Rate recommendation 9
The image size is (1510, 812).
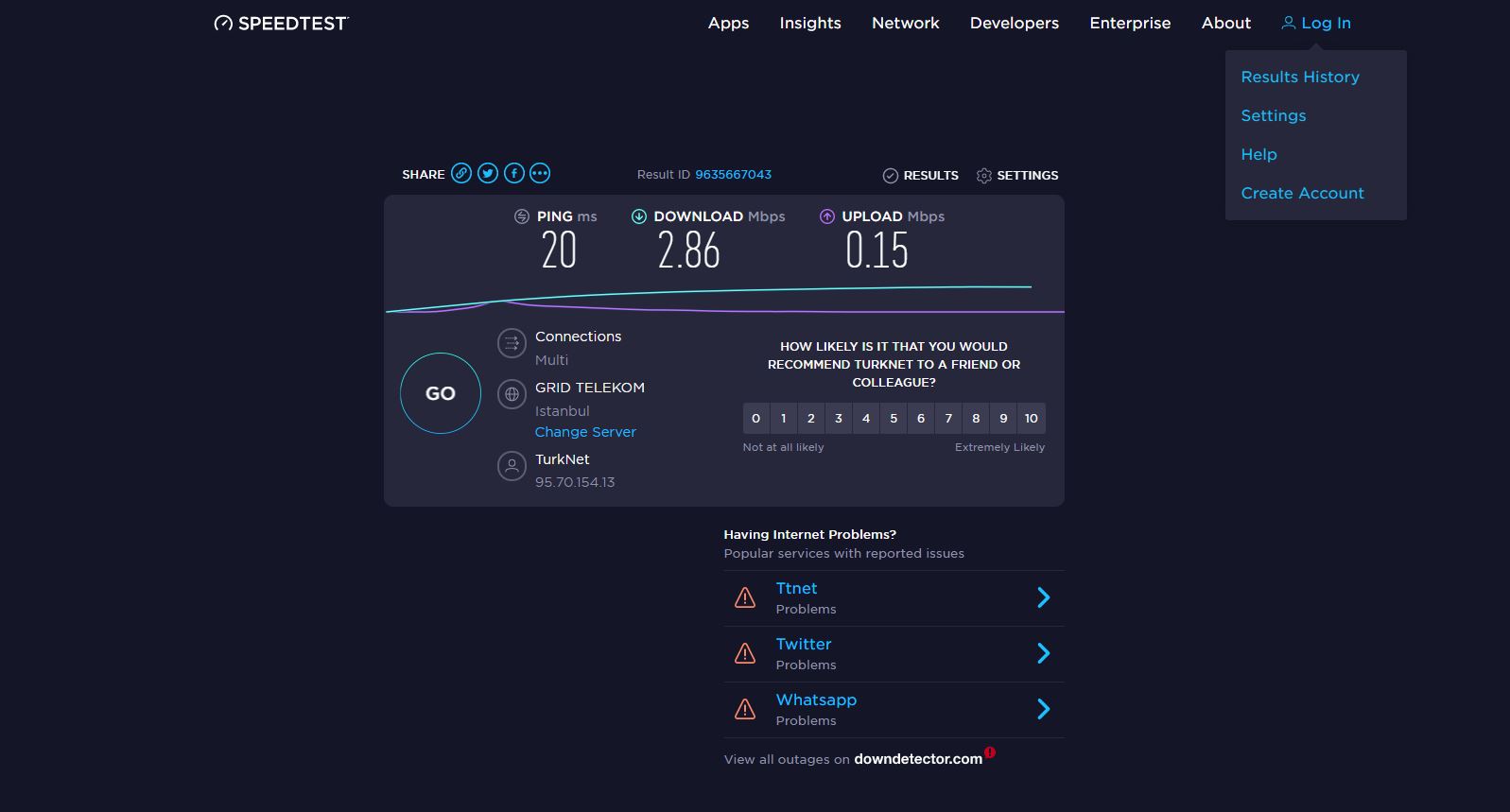pyautogui.click(x=1003, y=418)
